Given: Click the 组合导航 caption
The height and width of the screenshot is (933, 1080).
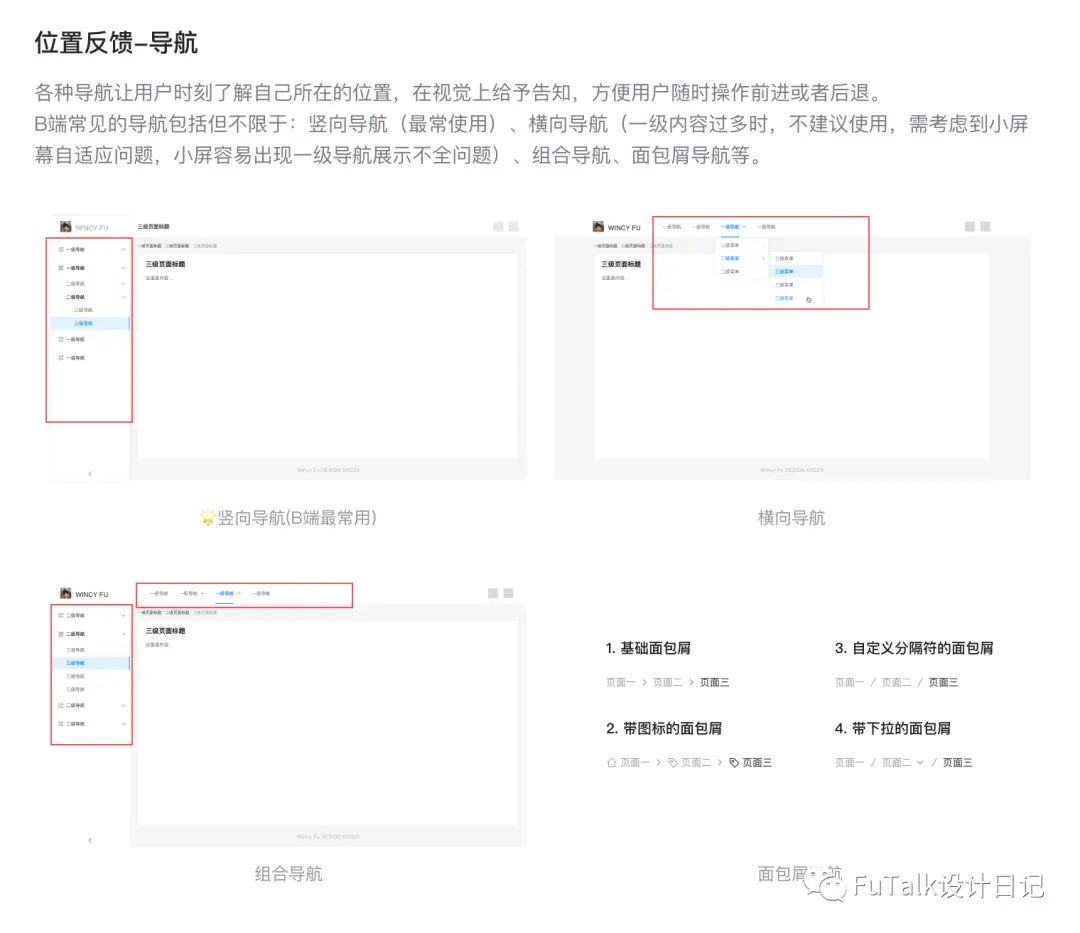Looking at the screenshot, I should [x=289, y=874].
